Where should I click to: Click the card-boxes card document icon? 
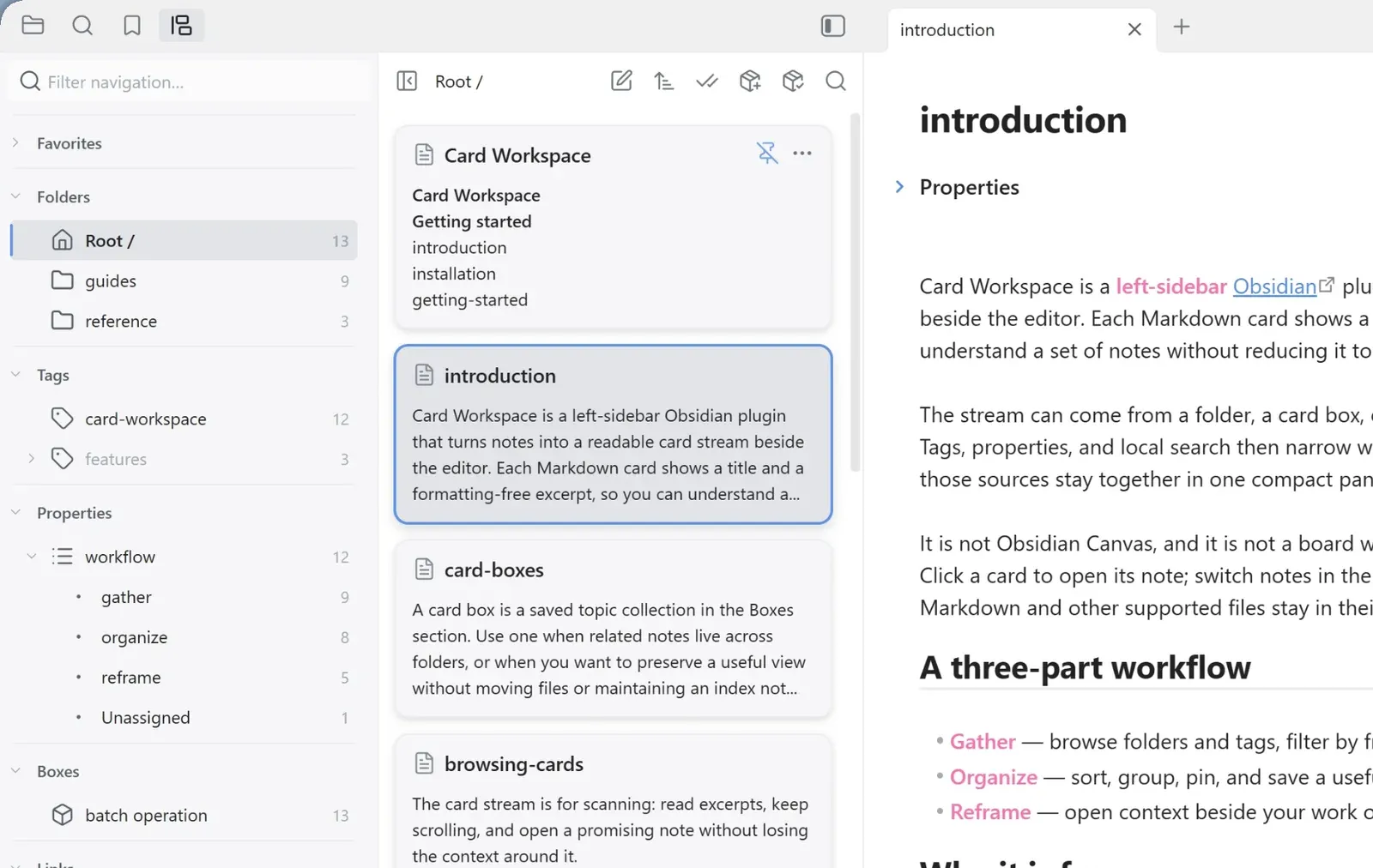point(424,569)
